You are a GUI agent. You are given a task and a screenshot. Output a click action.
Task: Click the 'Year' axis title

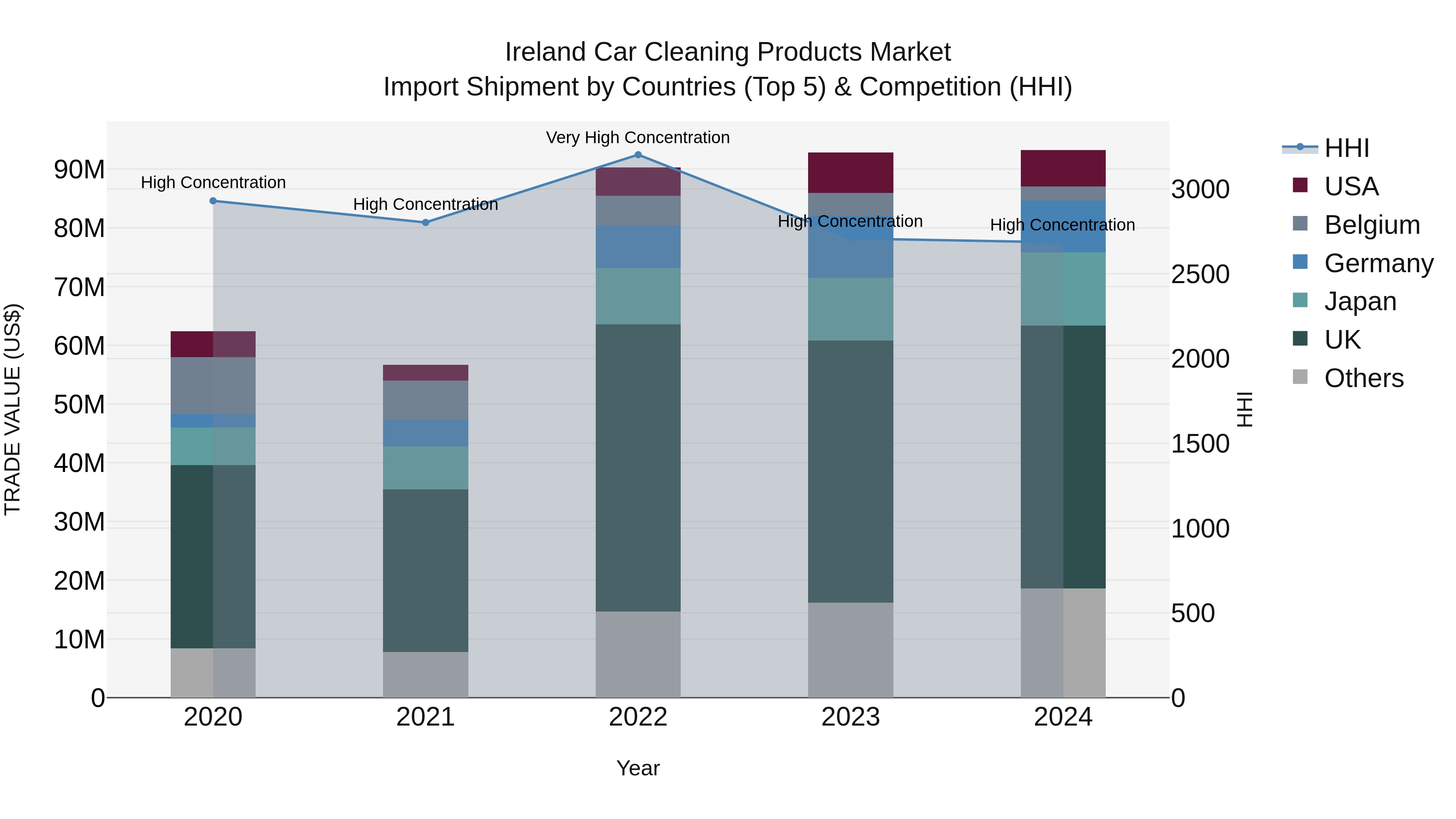(638, 768)
